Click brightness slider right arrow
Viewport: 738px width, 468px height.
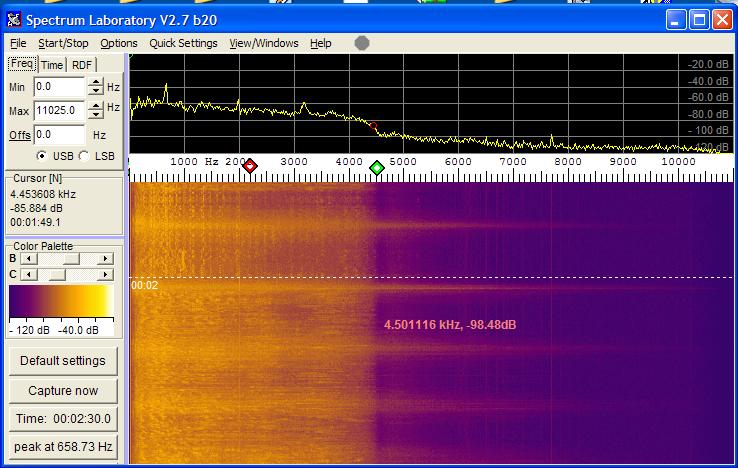click(105, 258)
